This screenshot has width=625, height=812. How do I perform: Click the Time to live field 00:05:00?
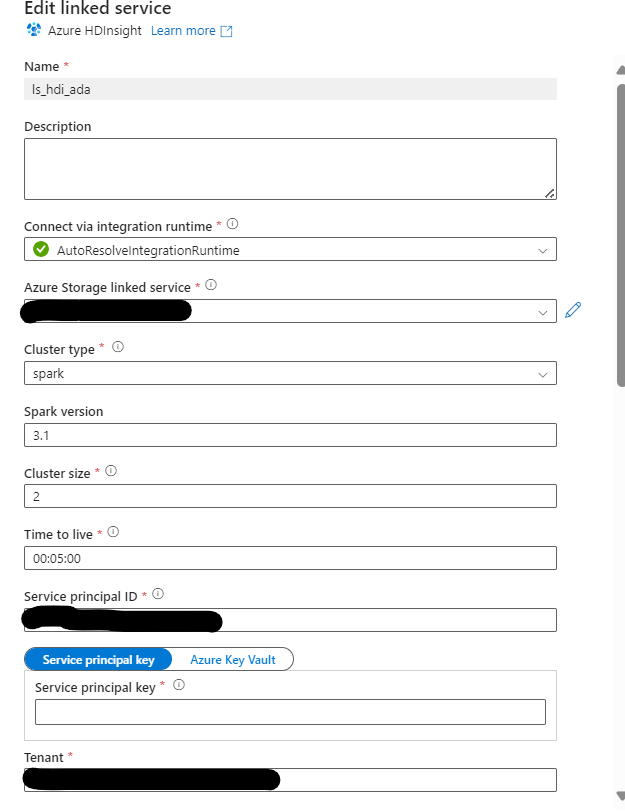(x=290, y=558)
